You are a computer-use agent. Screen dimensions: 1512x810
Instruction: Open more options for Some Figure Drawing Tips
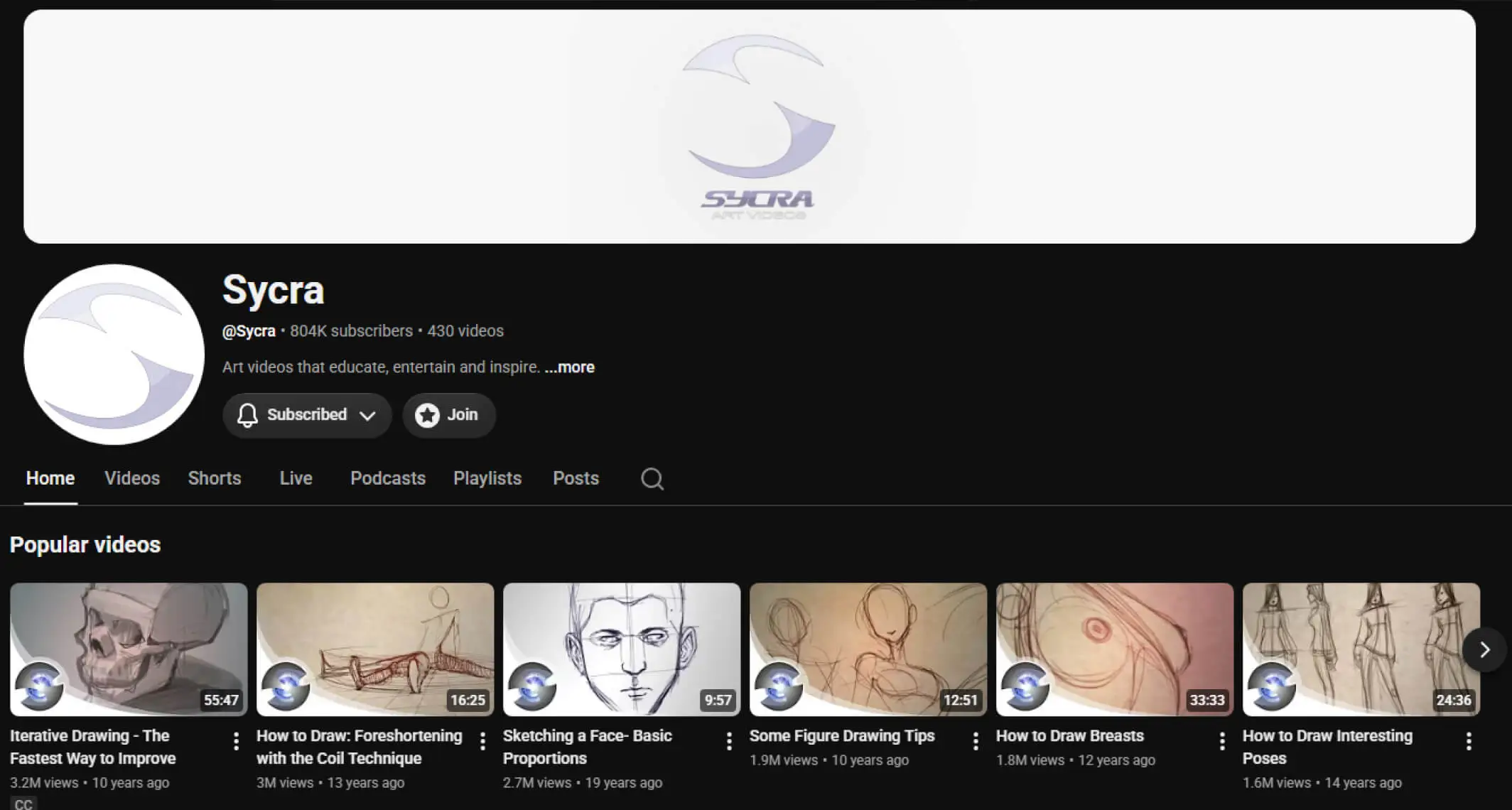pos(976,742)
